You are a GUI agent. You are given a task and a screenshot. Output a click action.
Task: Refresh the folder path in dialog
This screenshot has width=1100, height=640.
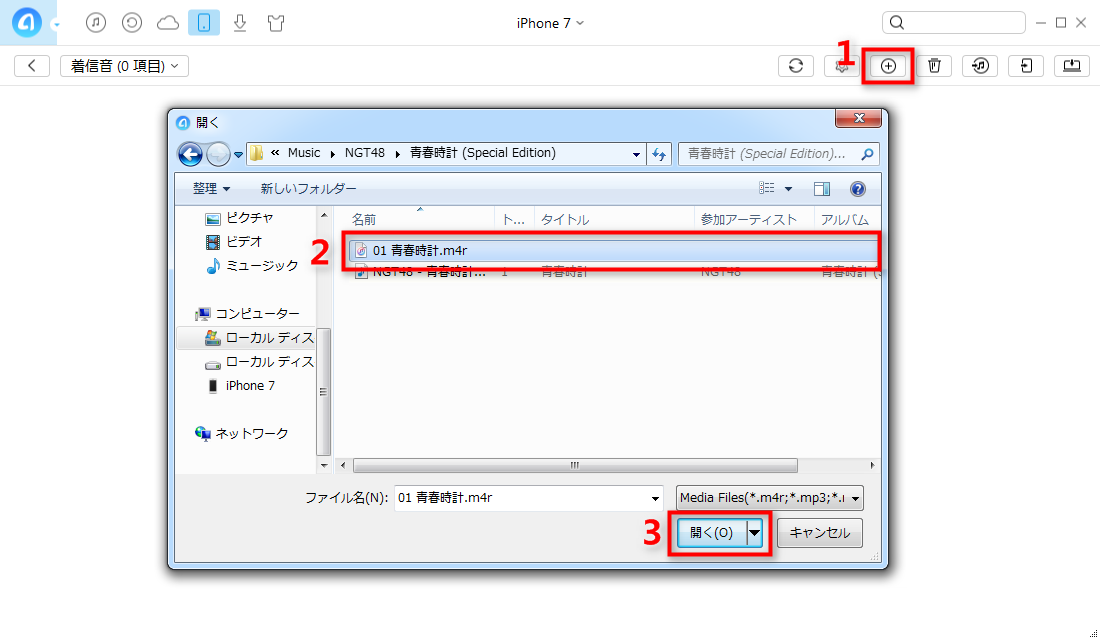[659, 154]
